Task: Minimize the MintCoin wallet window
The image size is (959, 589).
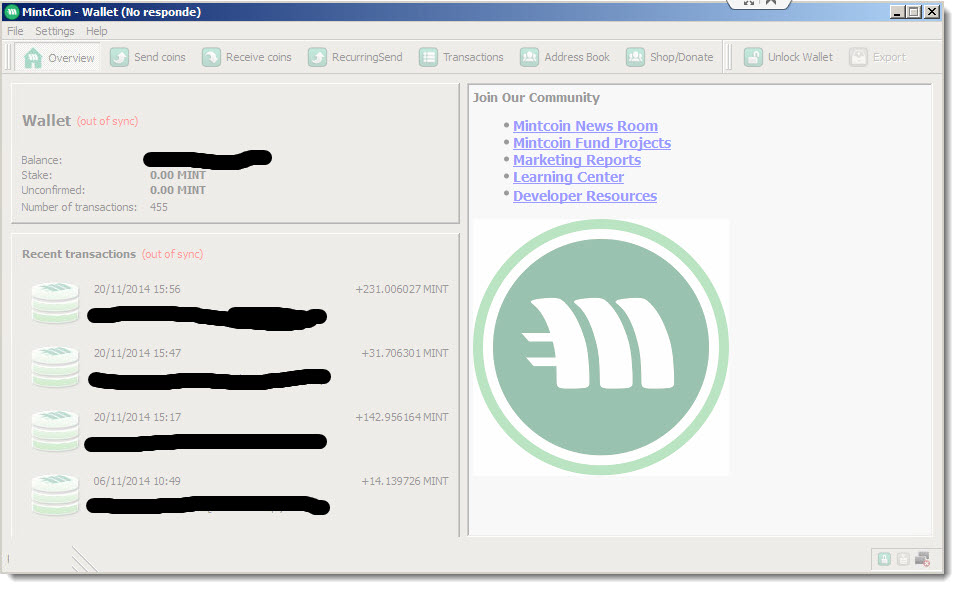Action: pyautogui.click(x=897, y=12)
